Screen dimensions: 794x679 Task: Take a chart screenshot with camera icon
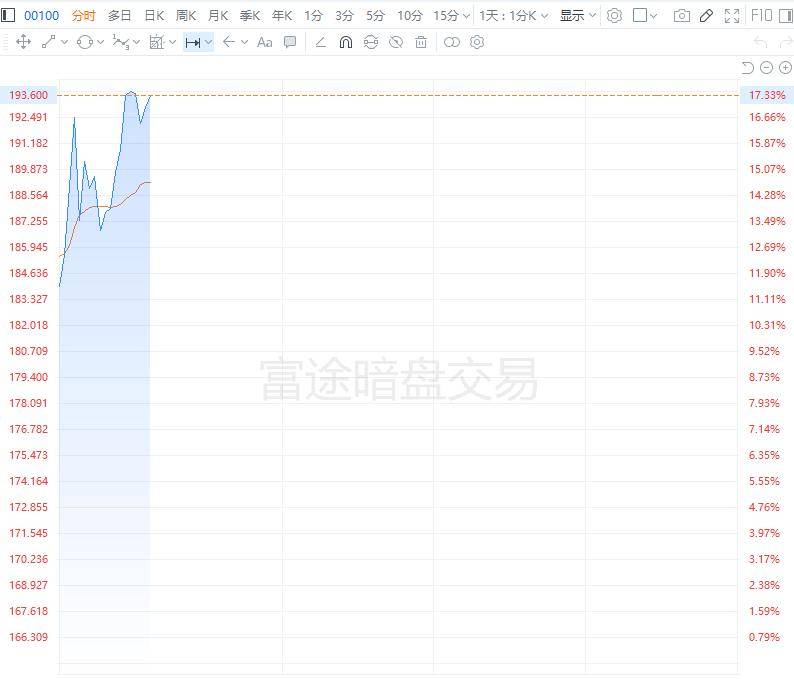point(682,16)
